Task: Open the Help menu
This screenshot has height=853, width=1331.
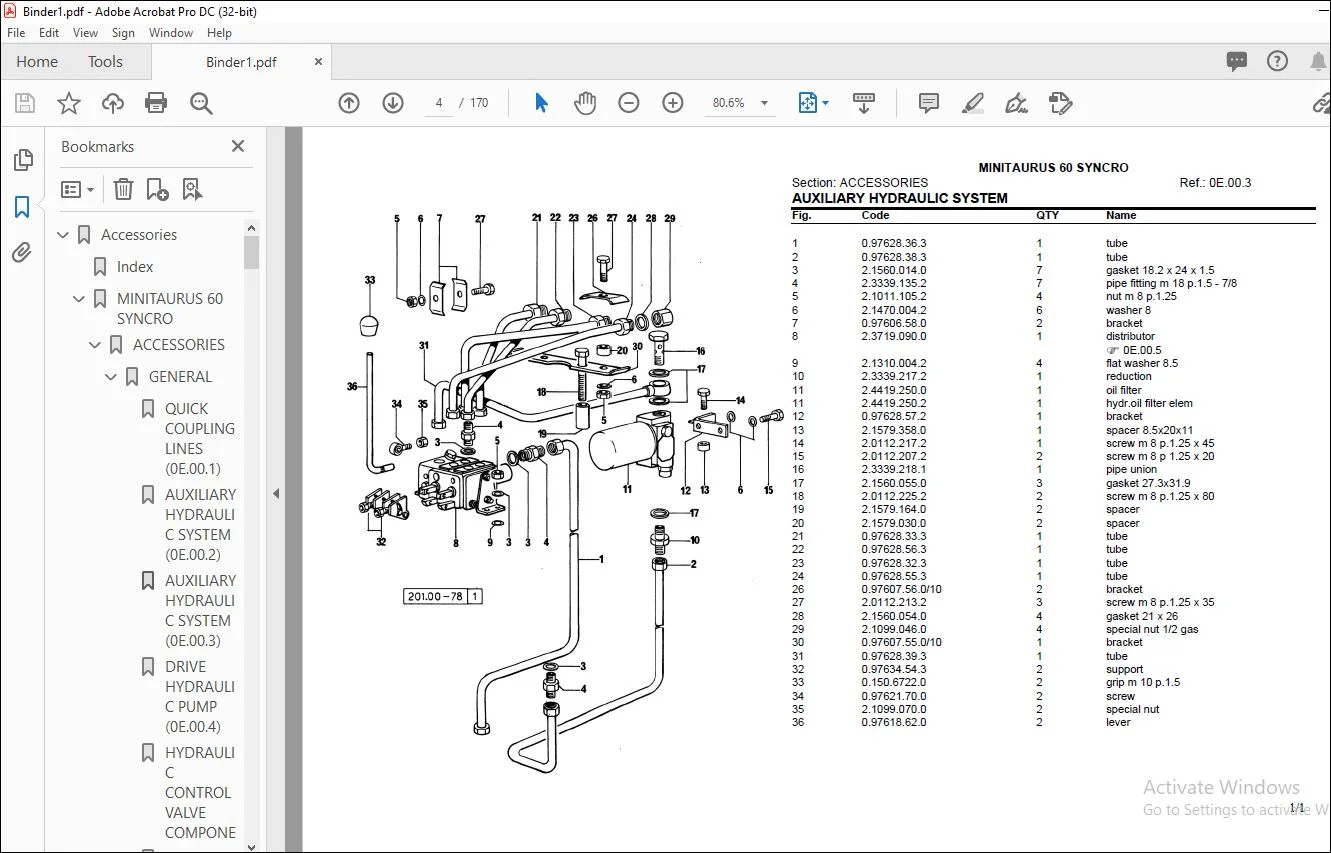Action: [x=219, y=33]
